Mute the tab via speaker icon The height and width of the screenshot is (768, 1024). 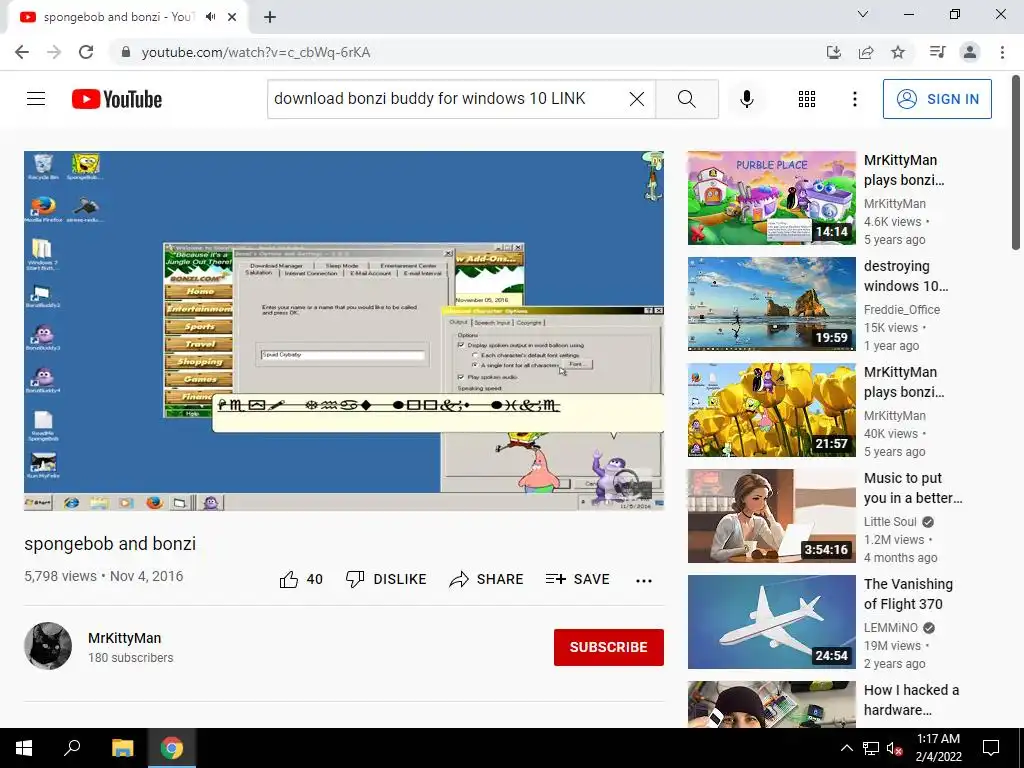(x=210, y=17)
